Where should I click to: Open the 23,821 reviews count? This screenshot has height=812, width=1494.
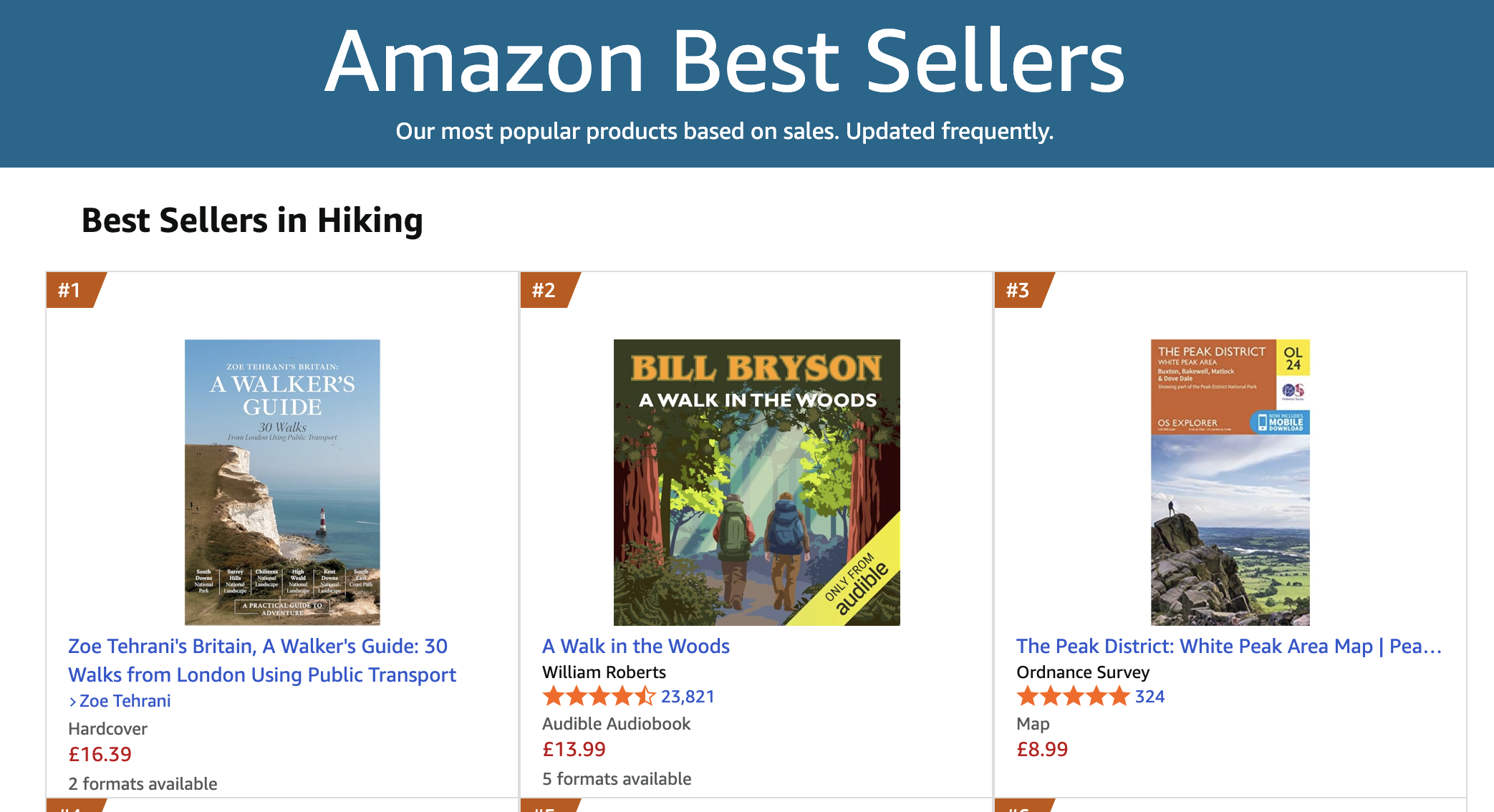point(688,697)
